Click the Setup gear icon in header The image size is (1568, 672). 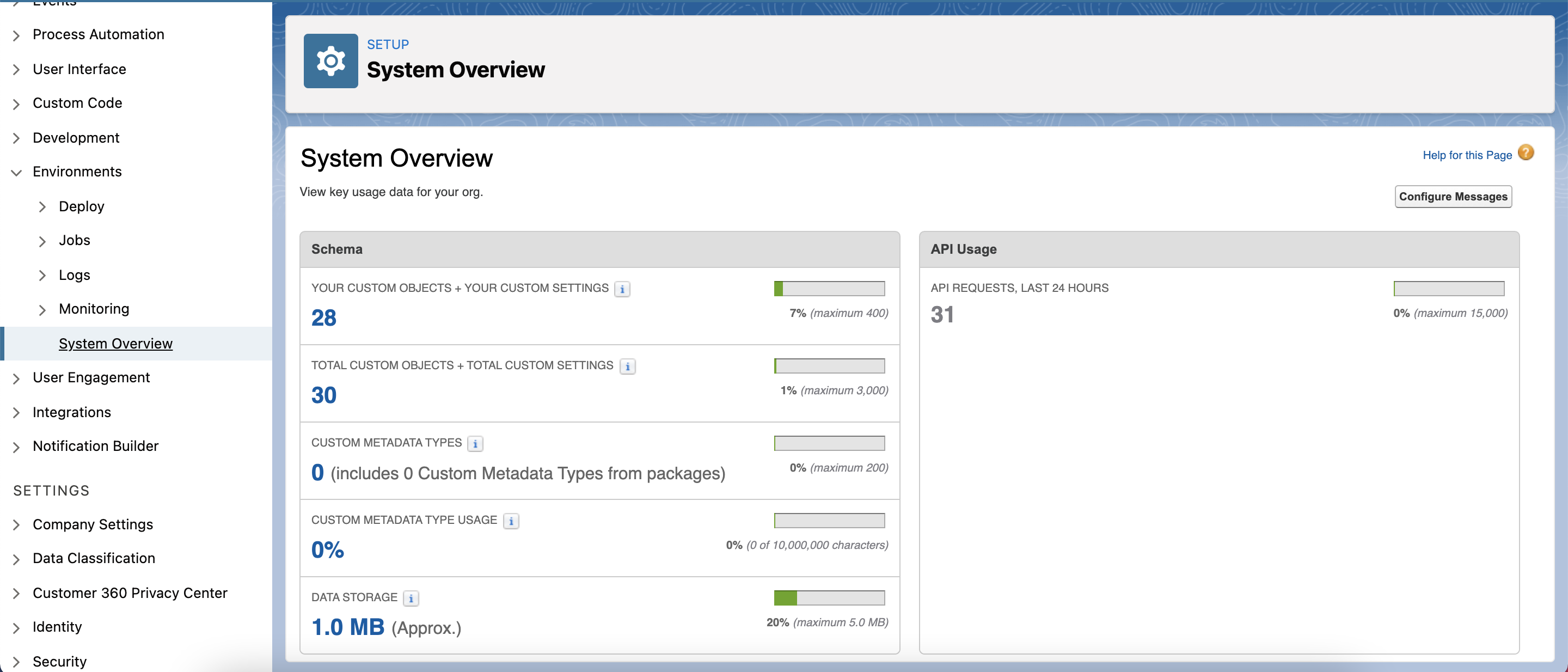[330, 61]
